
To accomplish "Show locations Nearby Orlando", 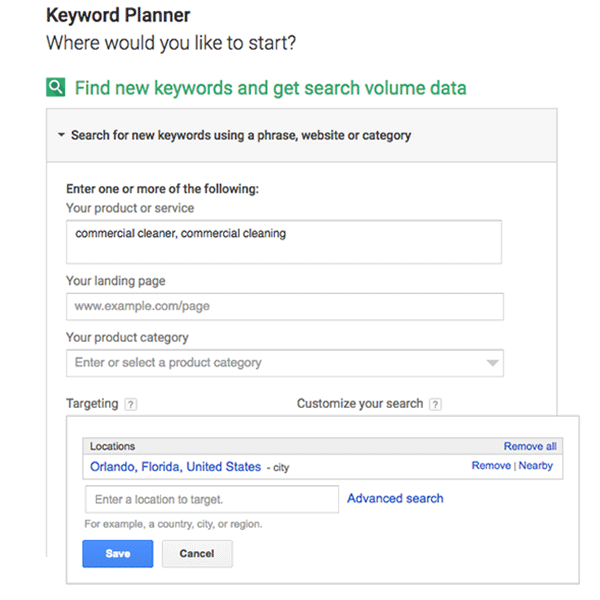I will click(x=536, y=465).
